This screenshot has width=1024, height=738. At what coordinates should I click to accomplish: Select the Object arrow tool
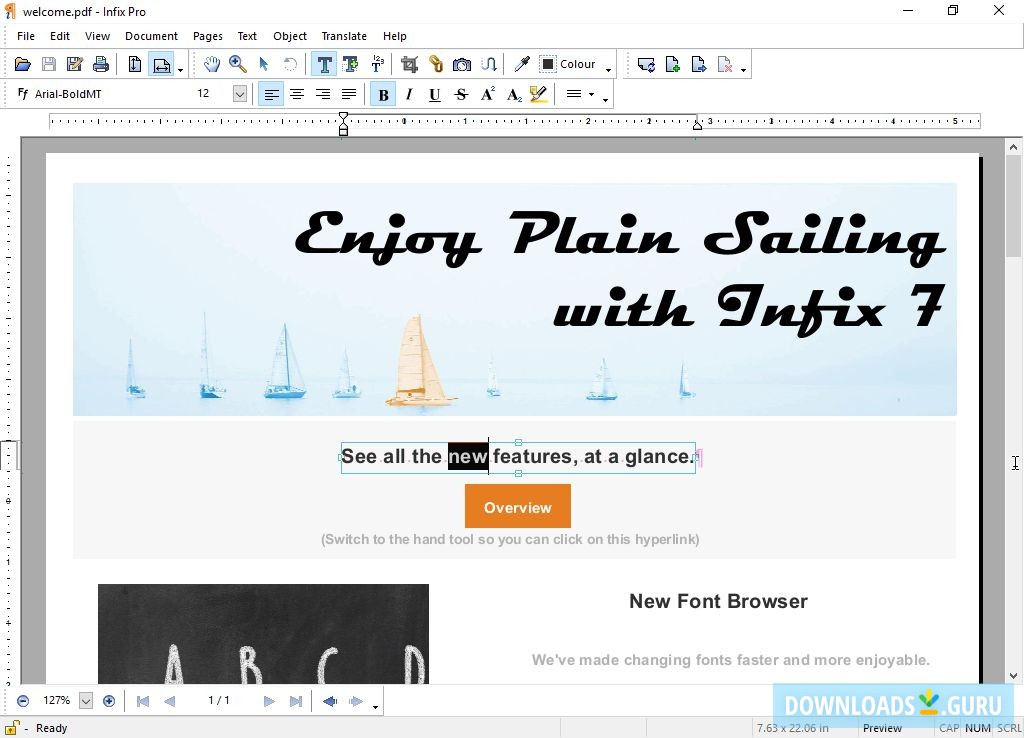[x=264, y=64]
